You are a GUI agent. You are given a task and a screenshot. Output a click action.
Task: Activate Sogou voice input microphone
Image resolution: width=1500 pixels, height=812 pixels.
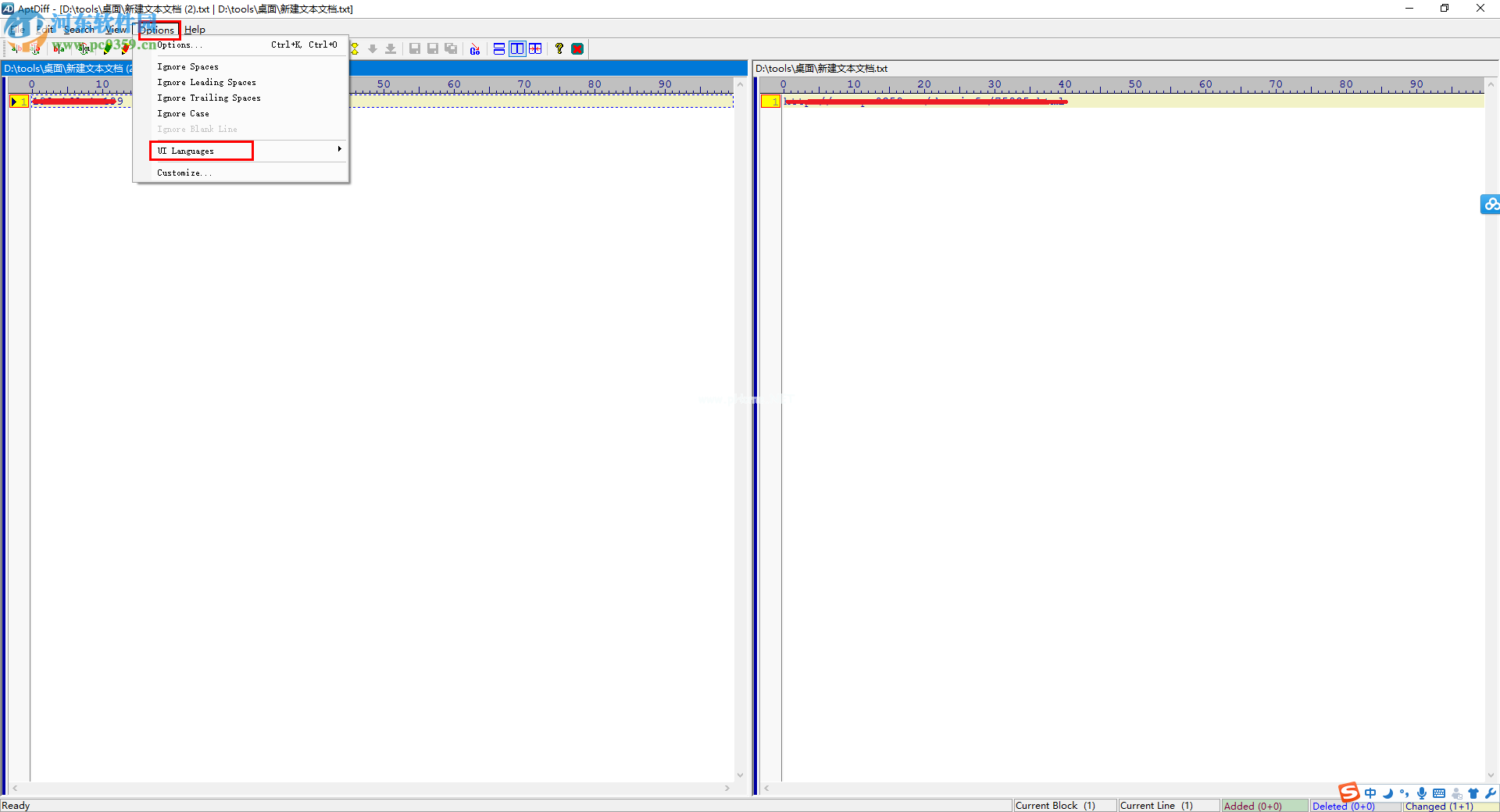tap(1422, 793)
